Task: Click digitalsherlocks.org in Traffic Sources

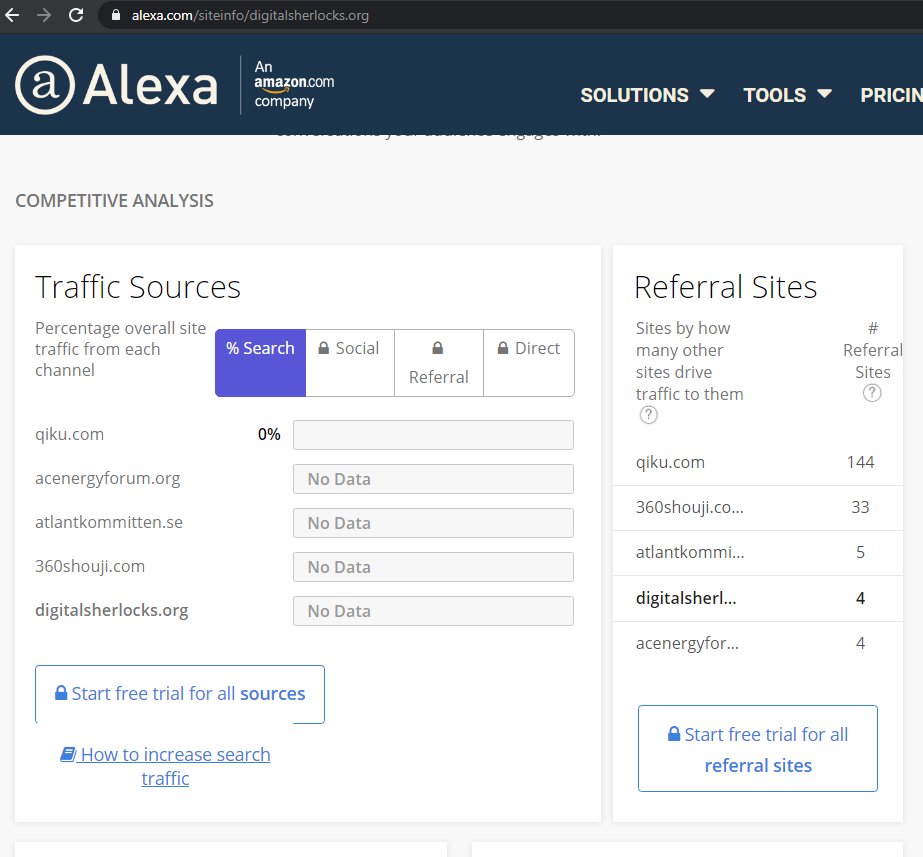Action: tap(112, 610)
